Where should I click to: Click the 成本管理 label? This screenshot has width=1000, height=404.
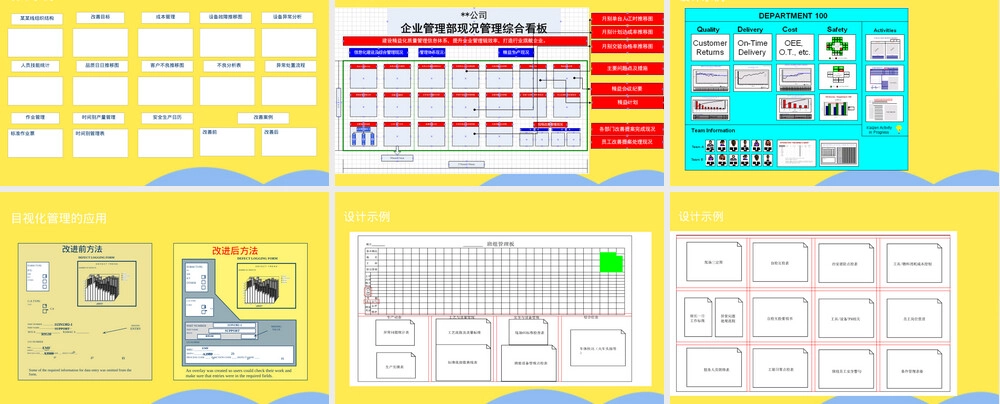pos(165,18)
